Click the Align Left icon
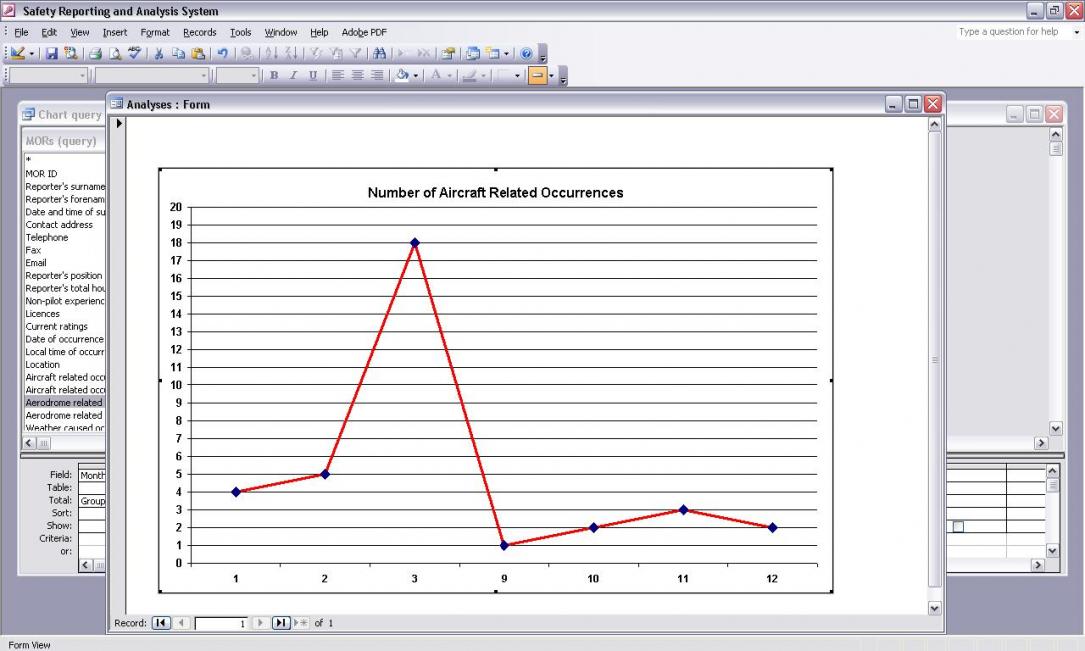The height and width of the screenshot is (651, 1085). tap(338, 75)
